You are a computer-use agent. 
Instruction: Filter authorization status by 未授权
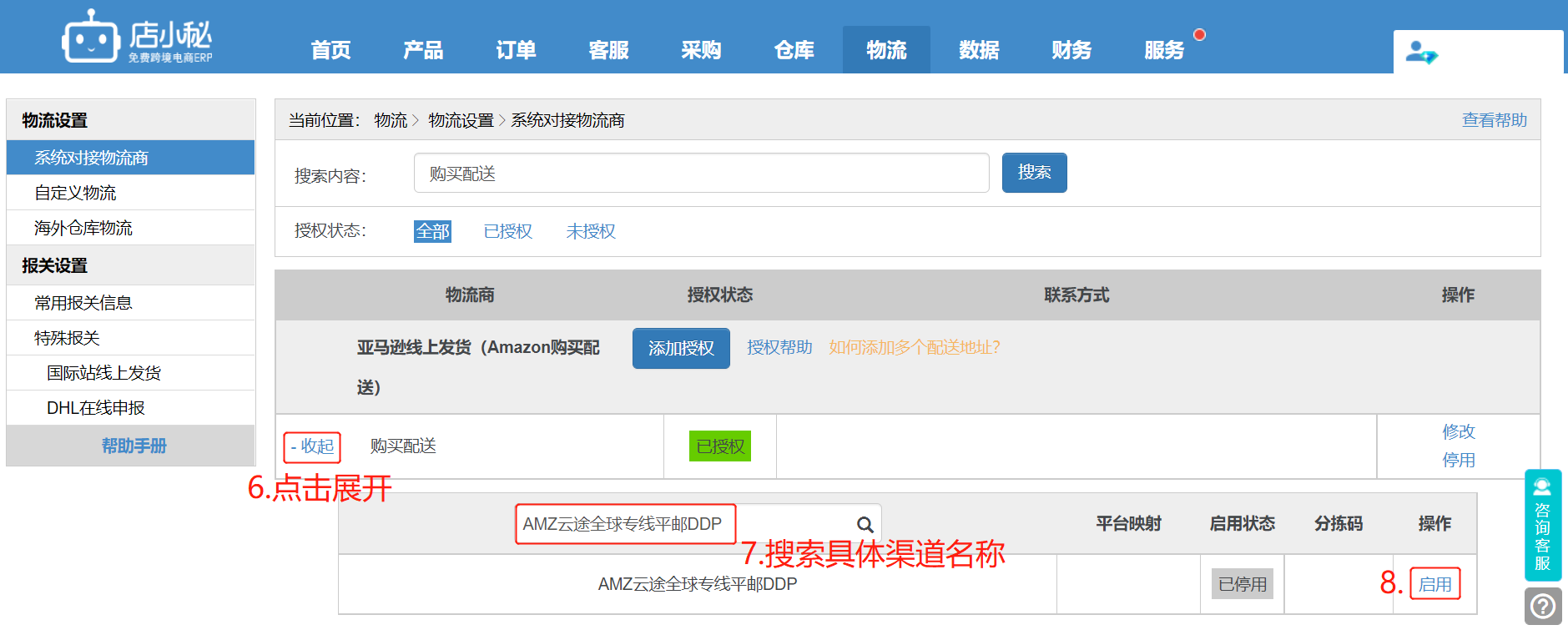pyautogui.click(x=590, y=231)
